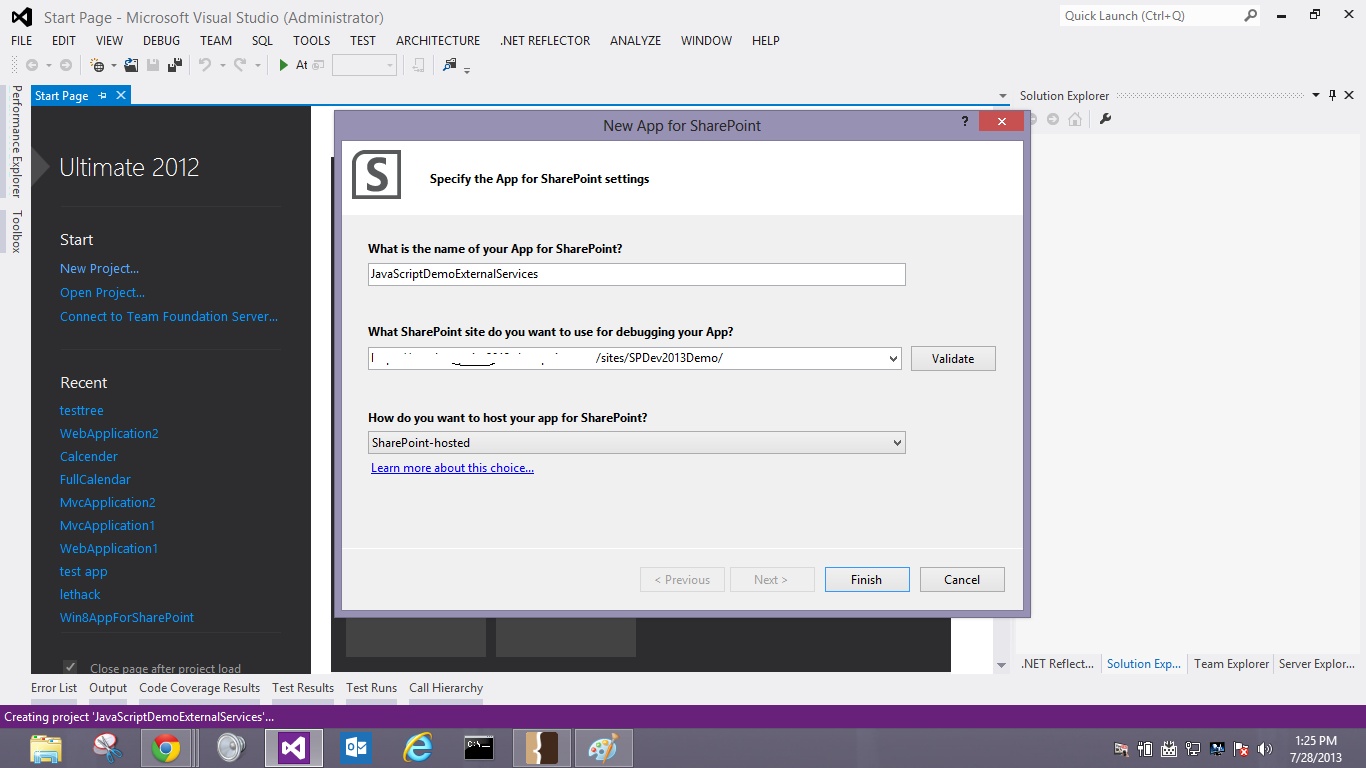This screenshot has height=768, width=1366.
Task: Click the New Project... link
Action: point(99,268)
